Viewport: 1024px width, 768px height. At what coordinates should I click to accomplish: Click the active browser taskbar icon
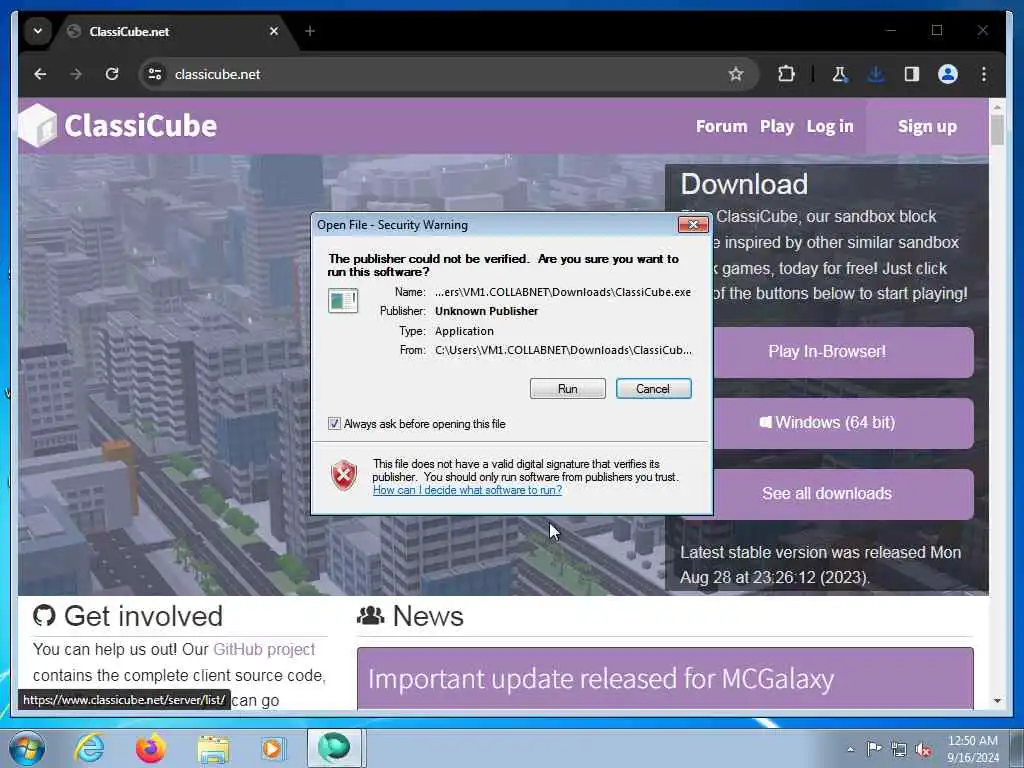pos(334,748)
